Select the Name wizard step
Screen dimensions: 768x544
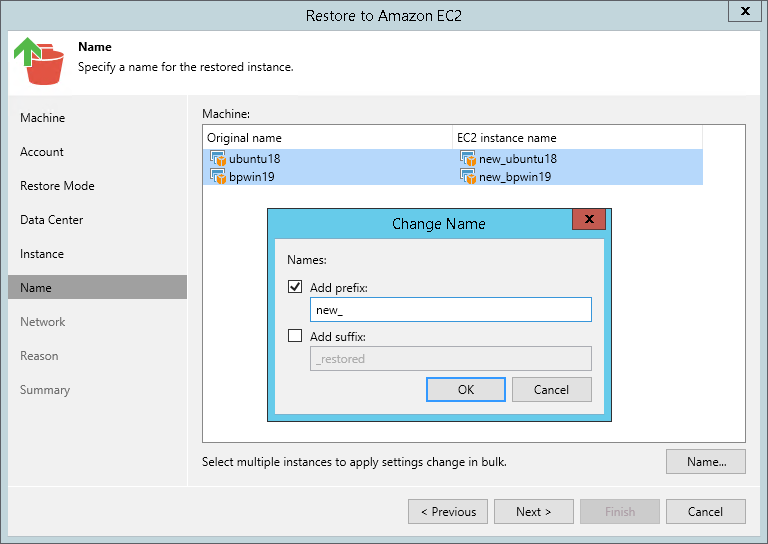point(97,287)
